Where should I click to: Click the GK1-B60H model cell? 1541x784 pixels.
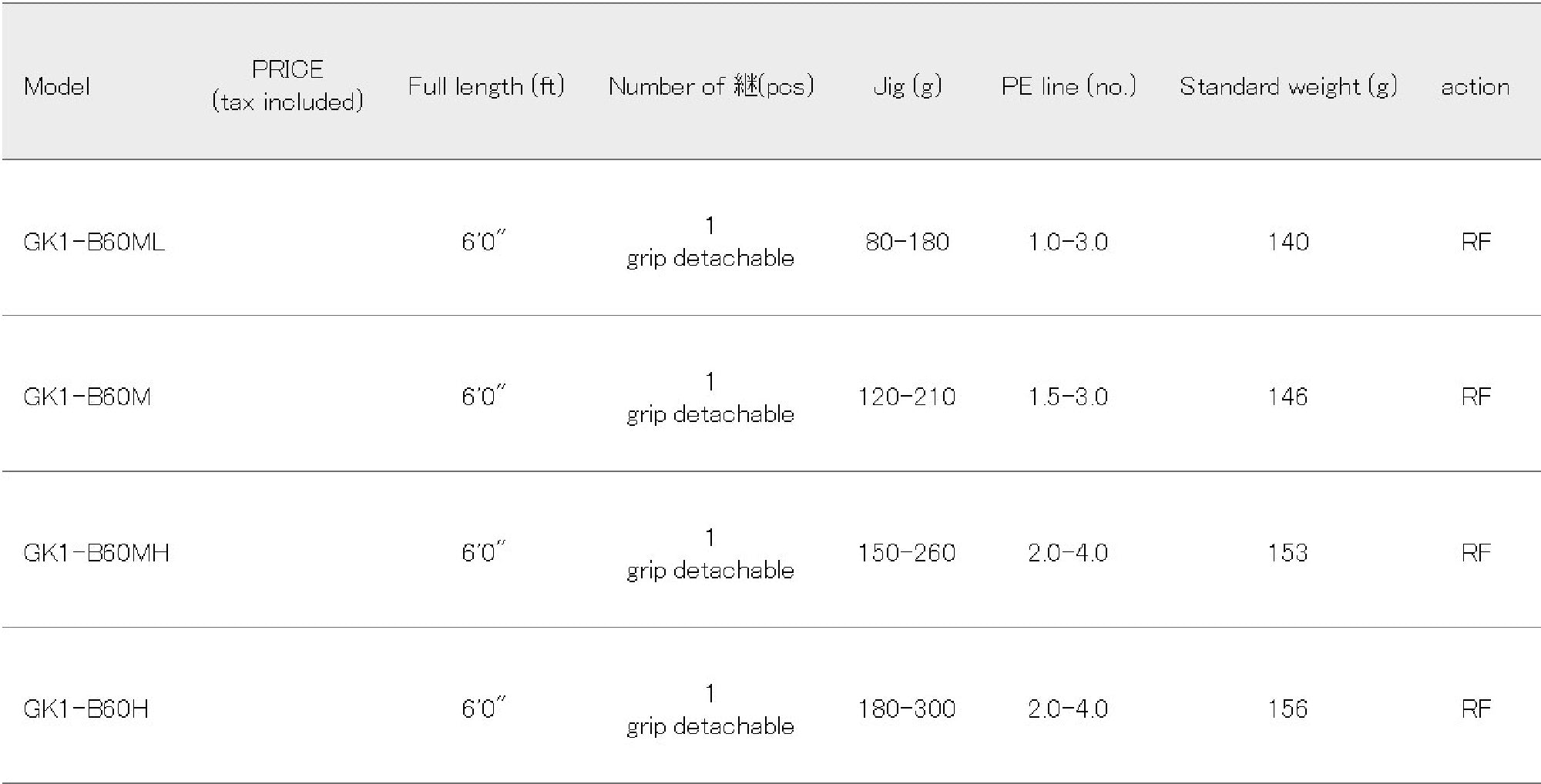86,709
